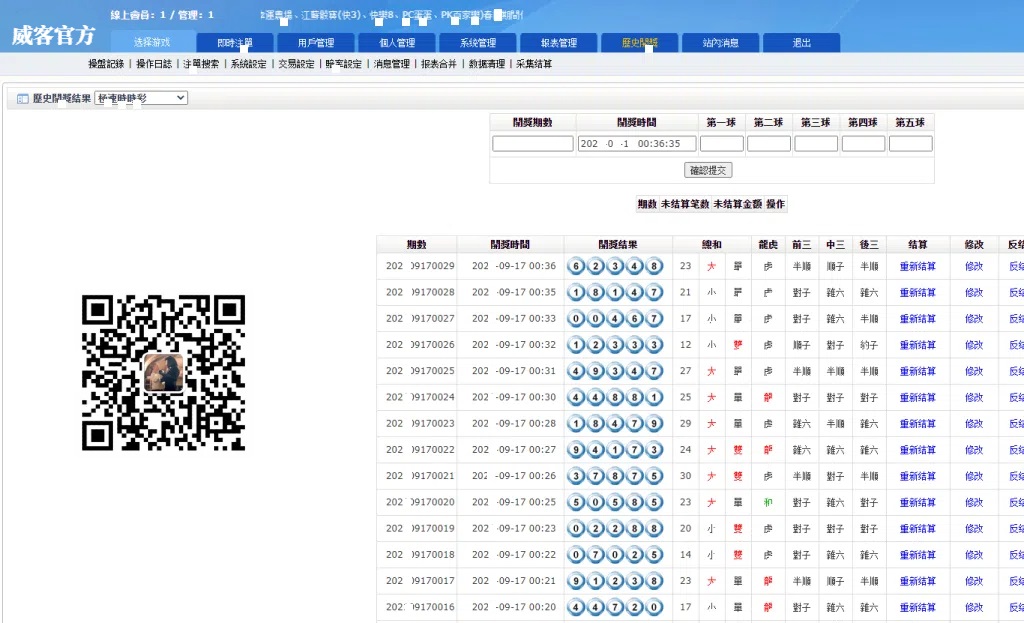Screen dimensions: 1024x623
Task: Click 重新结算 for period ending 0016
Action: [918, 607]
